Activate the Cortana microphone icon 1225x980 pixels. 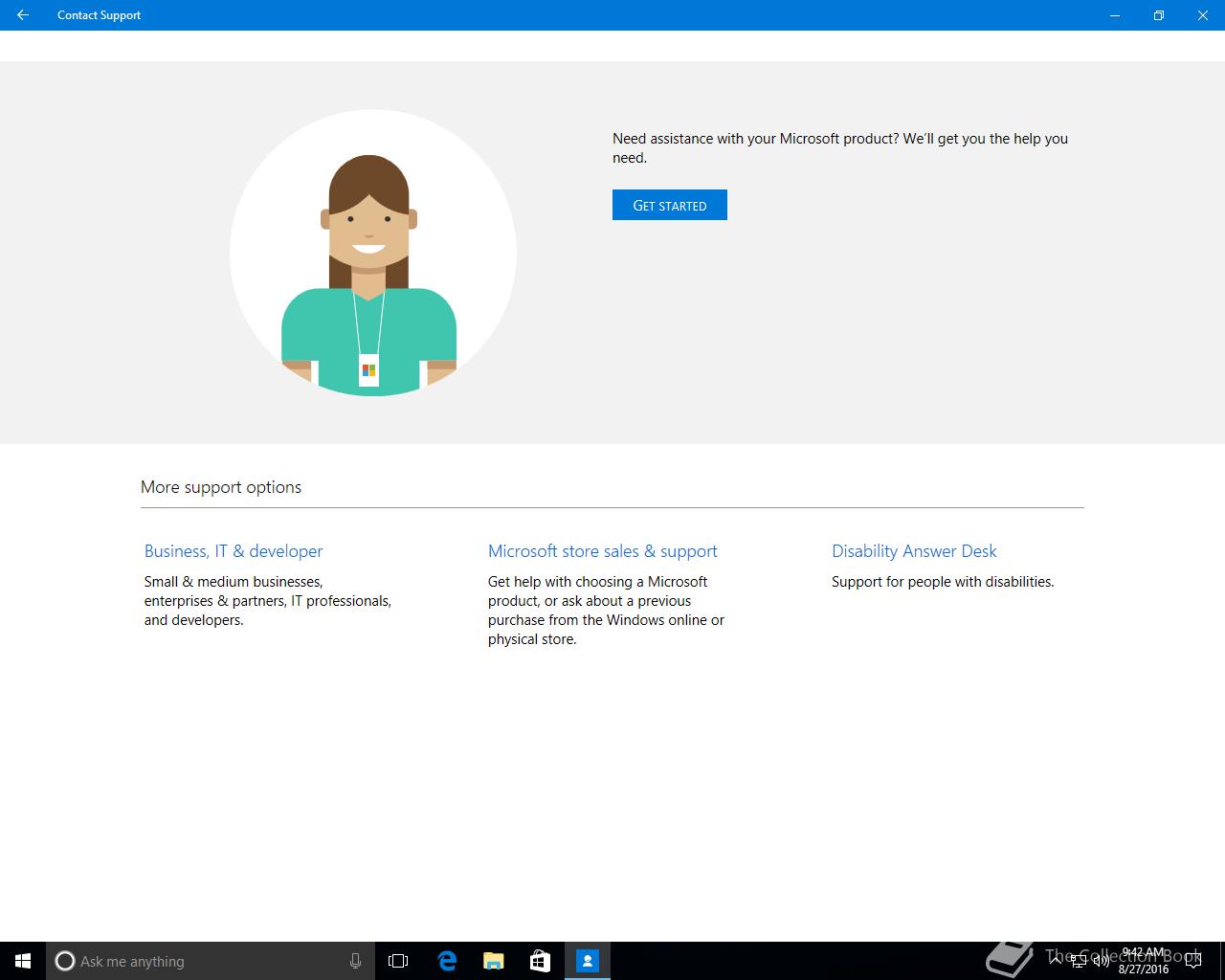click(355, 961)
